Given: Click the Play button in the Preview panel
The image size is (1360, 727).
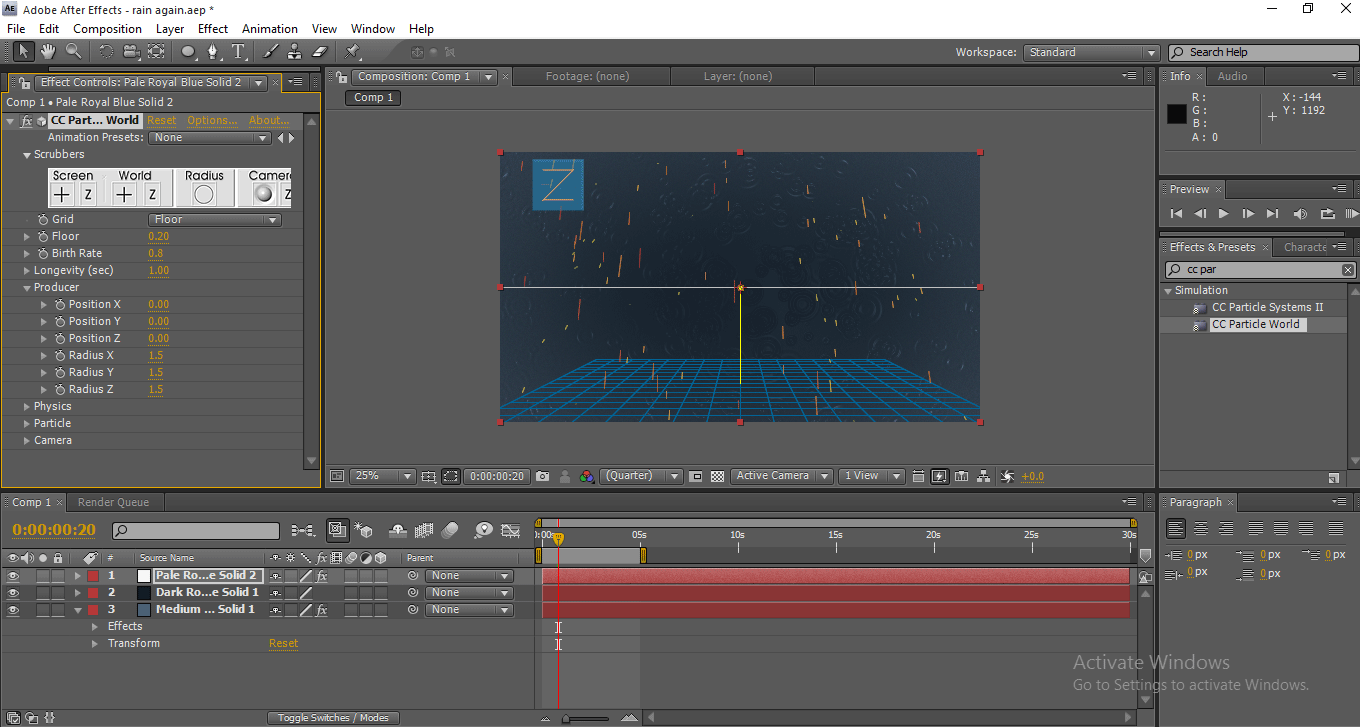Looking at the screenshot, I should (1223, 214).
